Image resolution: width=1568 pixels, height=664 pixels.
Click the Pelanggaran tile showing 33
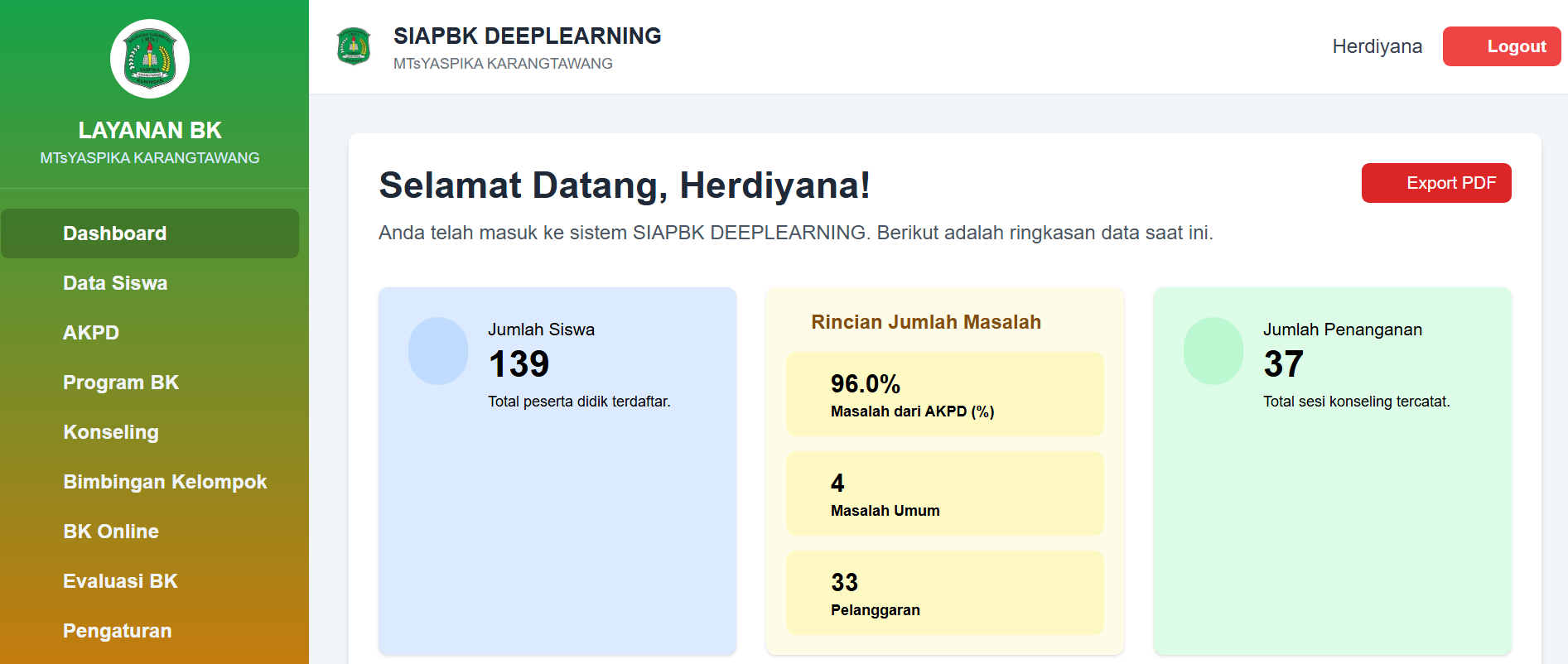[x=945, y=593]
